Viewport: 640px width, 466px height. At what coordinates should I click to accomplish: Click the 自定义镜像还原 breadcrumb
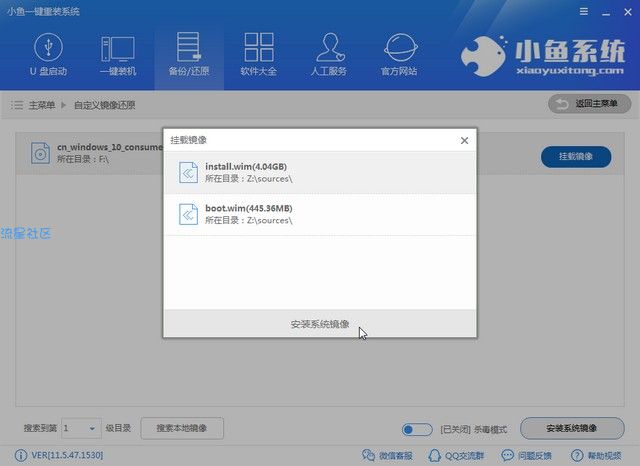click(x=104, y=105)
